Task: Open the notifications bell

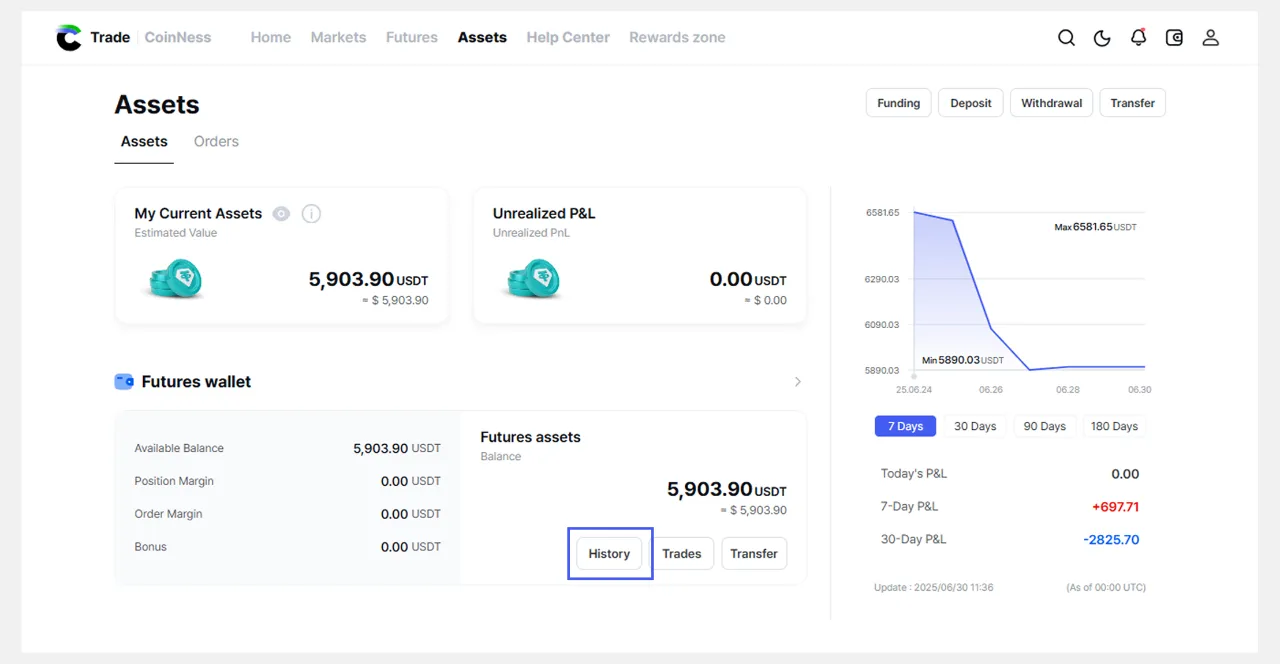Action: click(x=1138, y=38)
